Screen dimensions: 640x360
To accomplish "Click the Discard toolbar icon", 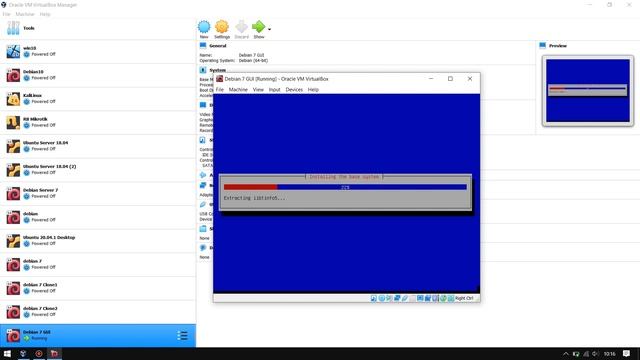I will coord(242,27).
